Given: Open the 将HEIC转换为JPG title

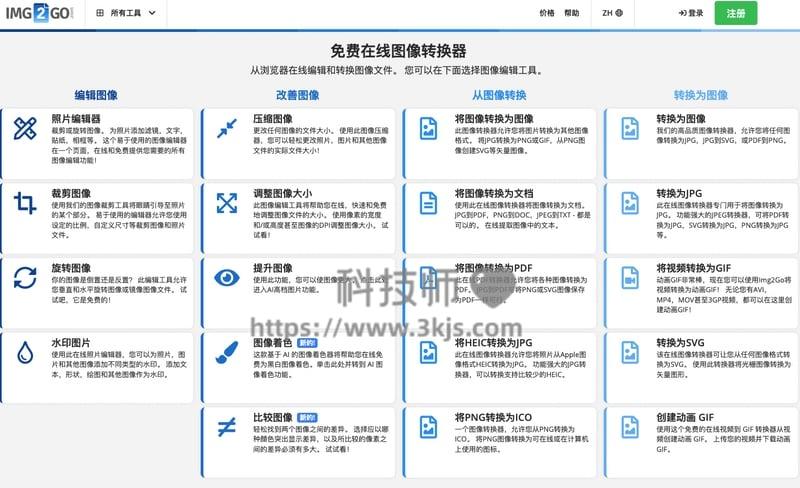Looking at the screenshot, I should click(x=493, y=343).
